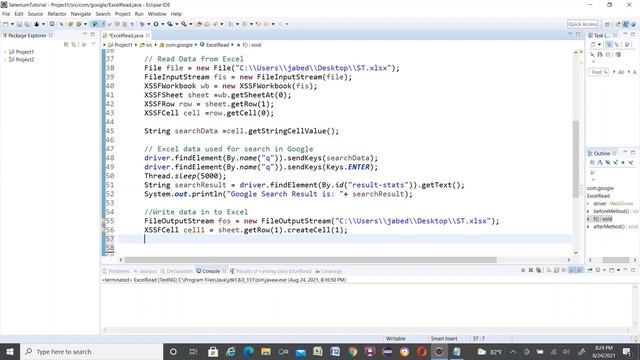Click the Coverage launch icon
Image resolution: width=640 pixels, height=360 pixels.
pos(170,24)
